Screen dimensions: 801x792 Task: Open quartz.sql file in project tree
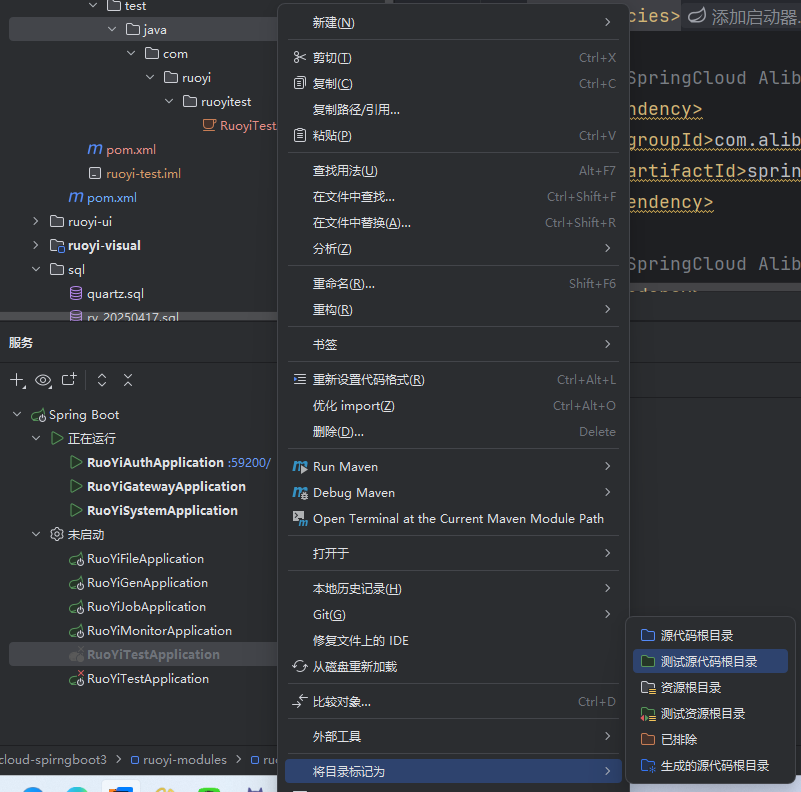pyautogui.click(x=115, y=294)
